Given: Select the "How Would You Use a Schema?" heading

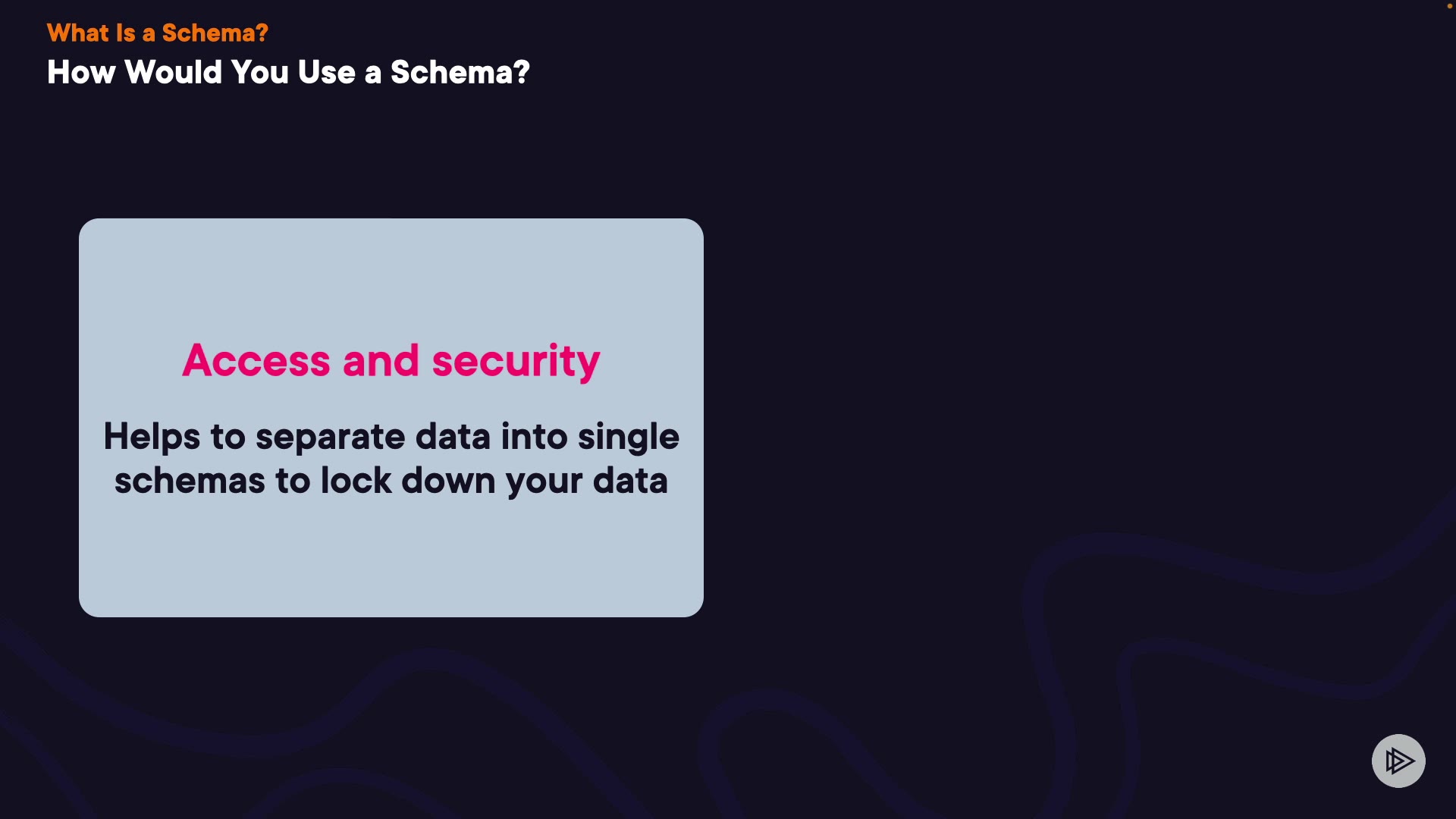Looking at the screenshot, I should point(288,72).
